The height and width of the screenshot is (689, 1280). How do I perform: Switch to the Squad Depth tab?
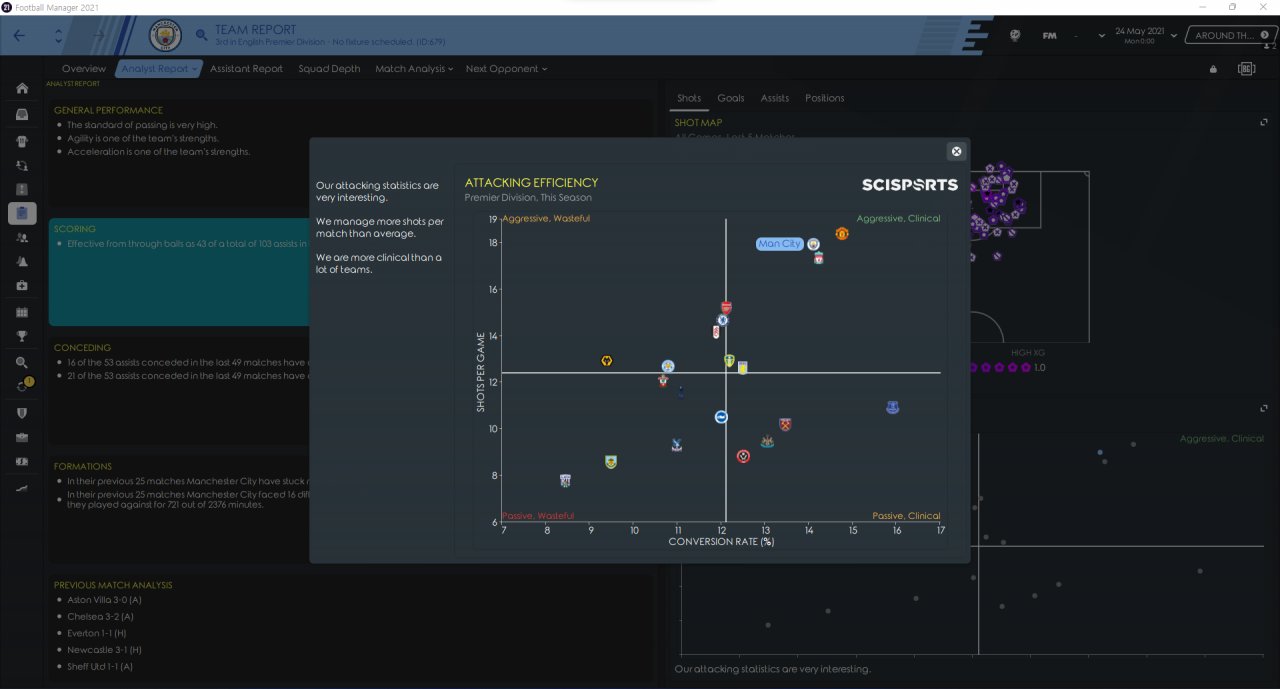pos(329,69)
